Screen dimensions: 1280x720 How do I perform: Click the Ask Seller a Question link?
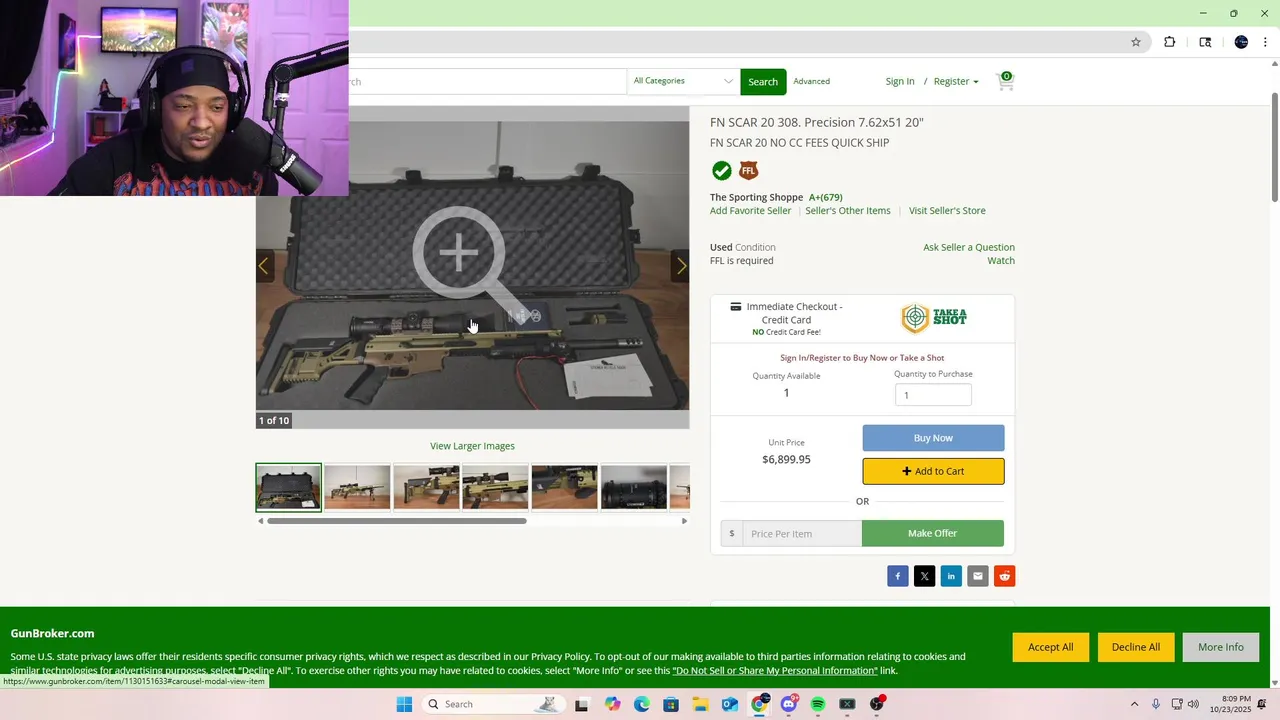(x=969, y=247)
